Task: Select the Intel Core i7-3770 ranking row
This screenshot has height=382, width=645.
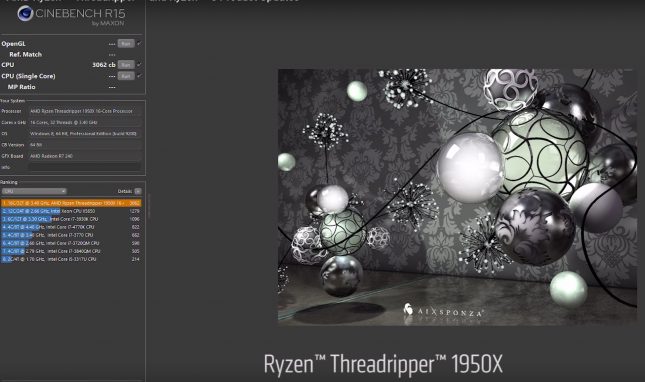Action: (71, 235)
